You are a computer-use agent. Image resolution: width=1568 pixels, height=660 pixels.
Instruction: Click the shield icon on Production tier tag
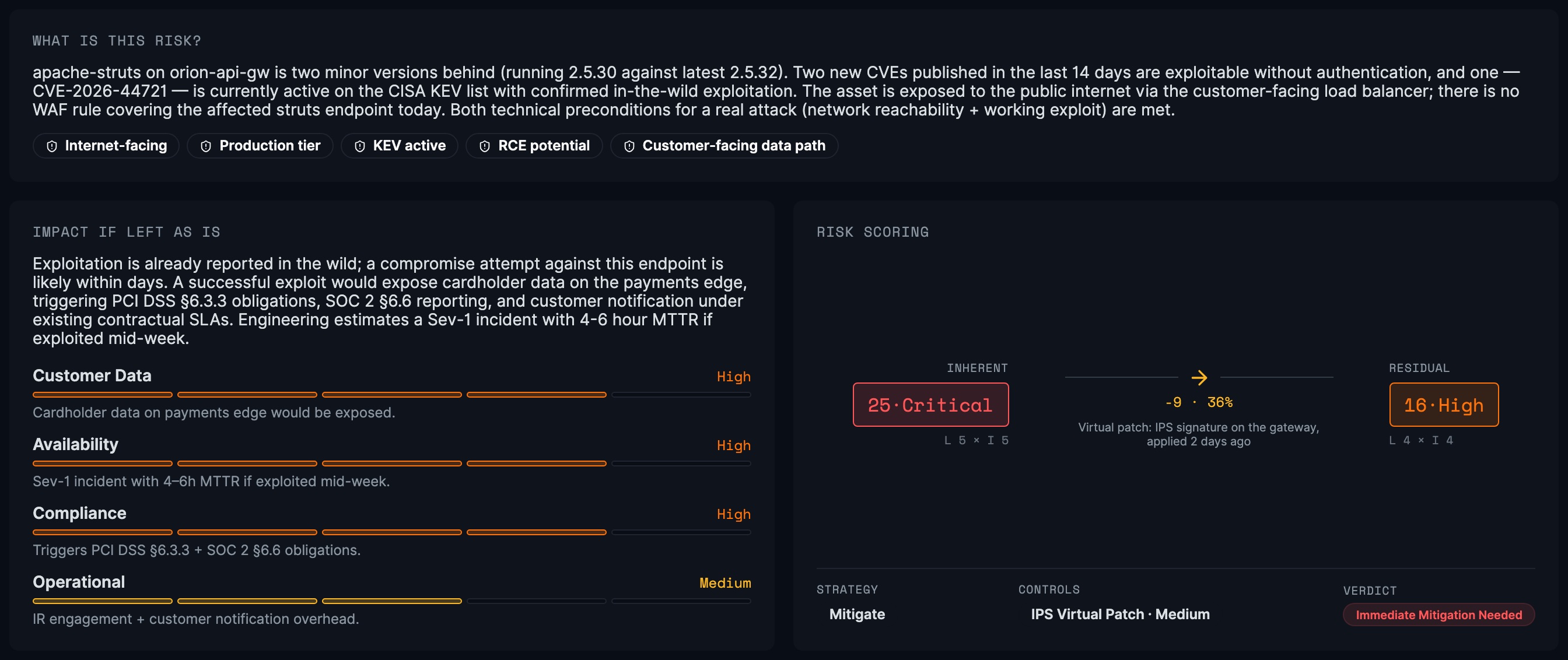tap(206, 146)
